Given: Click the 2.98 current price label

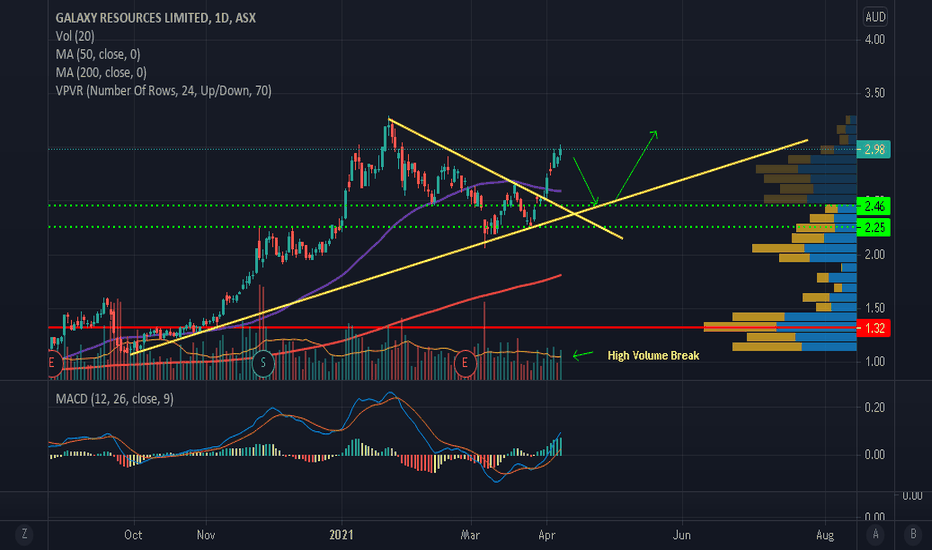Looking at the screenshot, I should point(874,149).
